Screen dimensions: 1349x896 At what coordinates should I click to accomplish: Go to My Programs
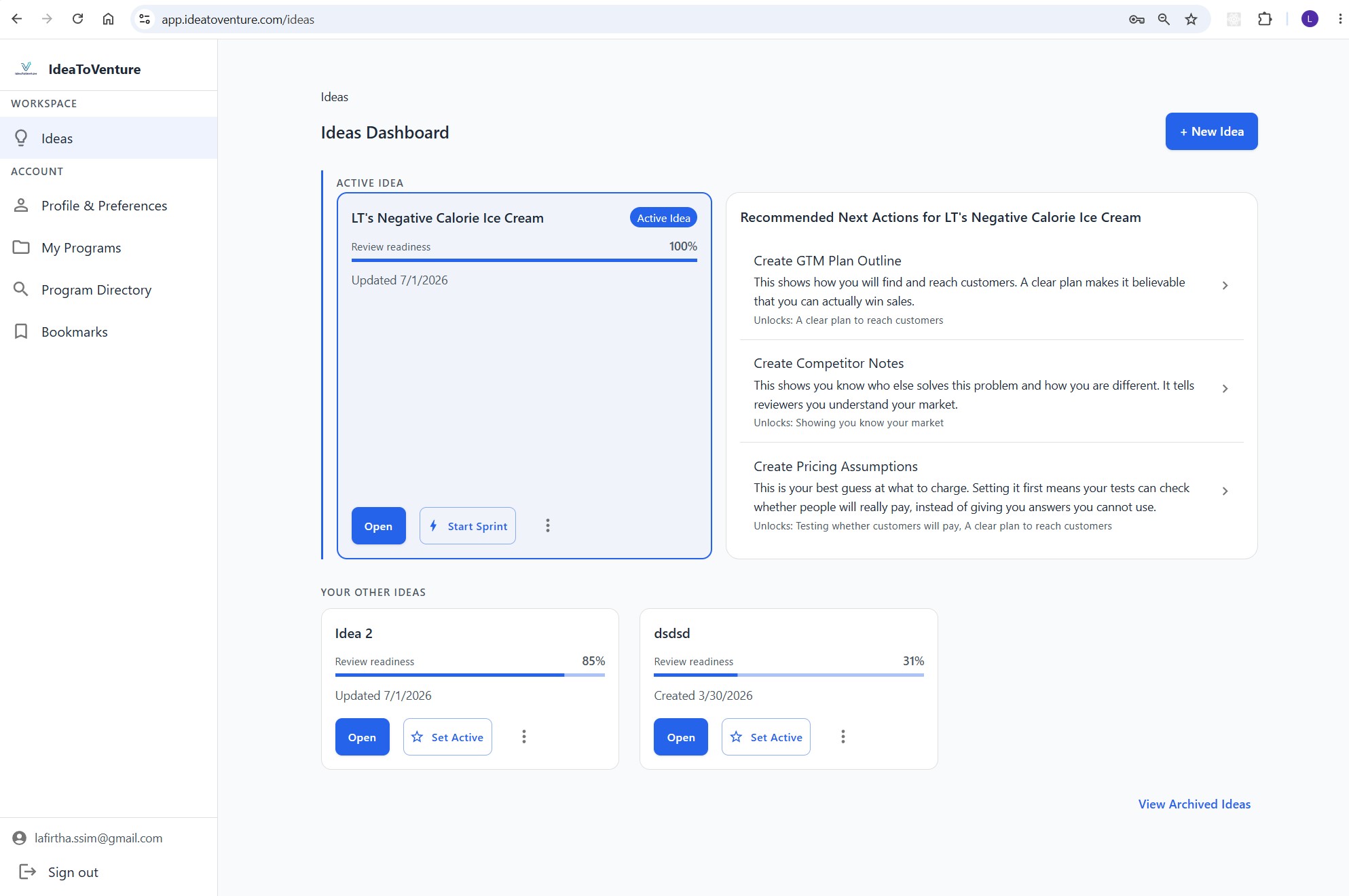click(x=109, y=247)
